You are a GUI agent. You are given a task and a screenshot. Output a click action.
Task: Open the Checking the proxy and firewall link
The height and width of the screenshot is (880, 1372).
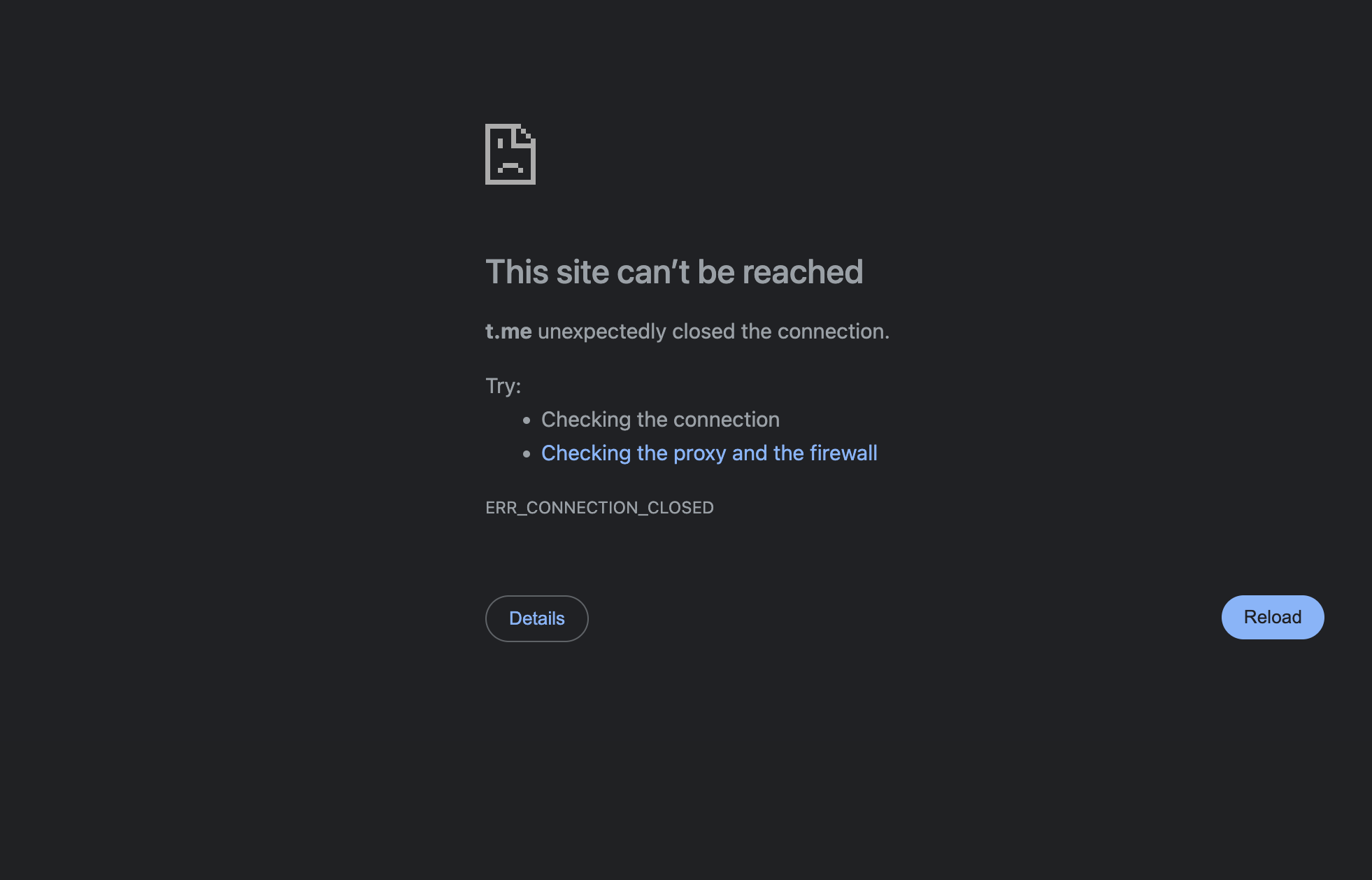pos(709,453)
